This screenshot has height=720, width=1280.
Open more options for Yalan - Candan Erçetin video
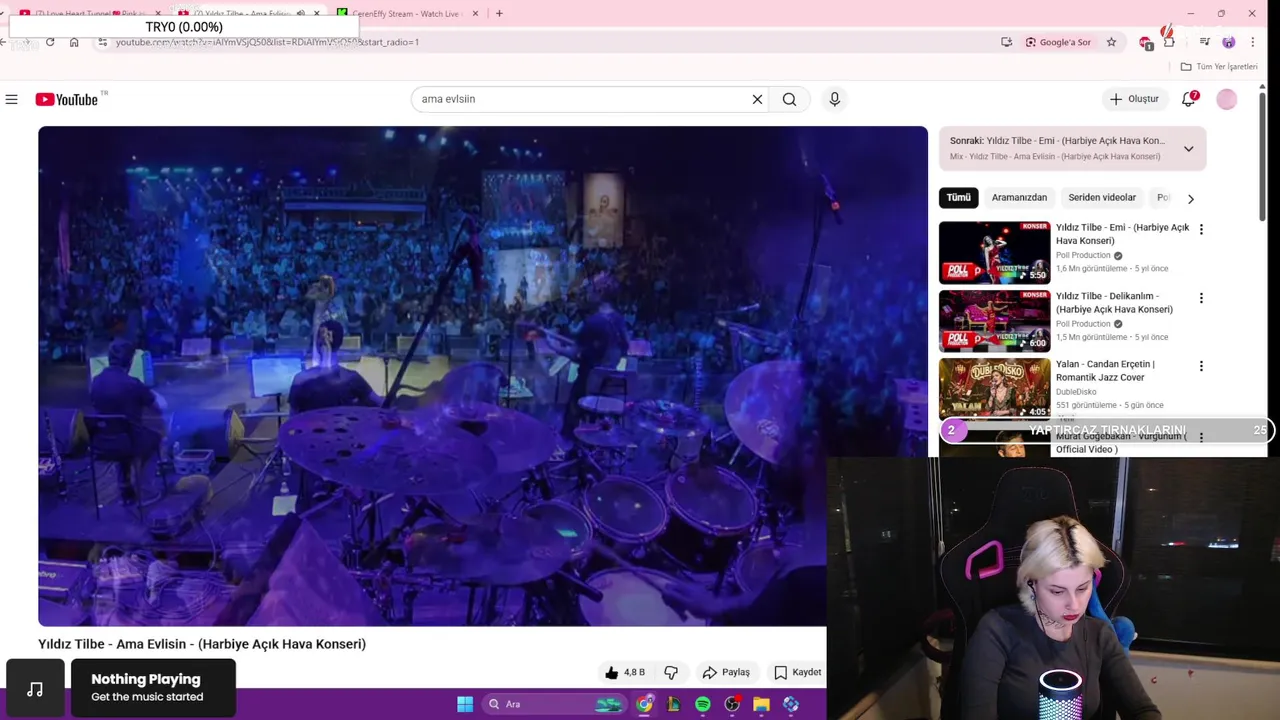[x=1201, y=366]
